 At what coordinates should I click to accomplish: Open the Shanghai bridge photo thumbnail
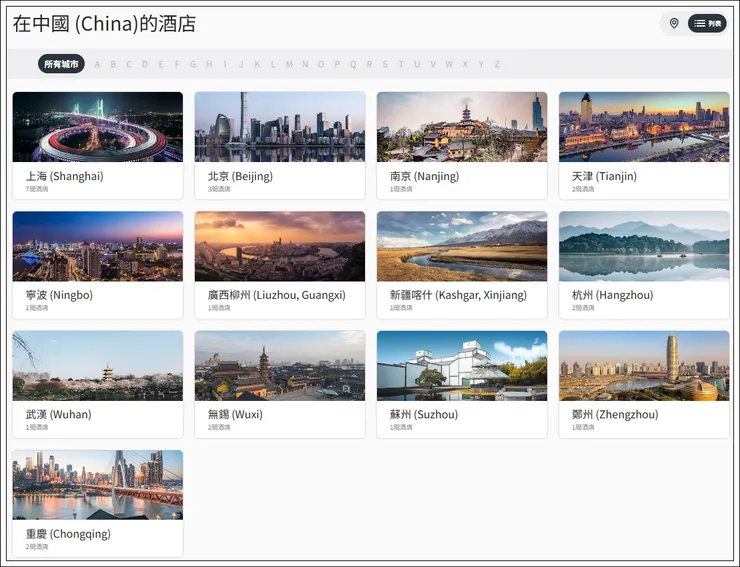(98, 127)
